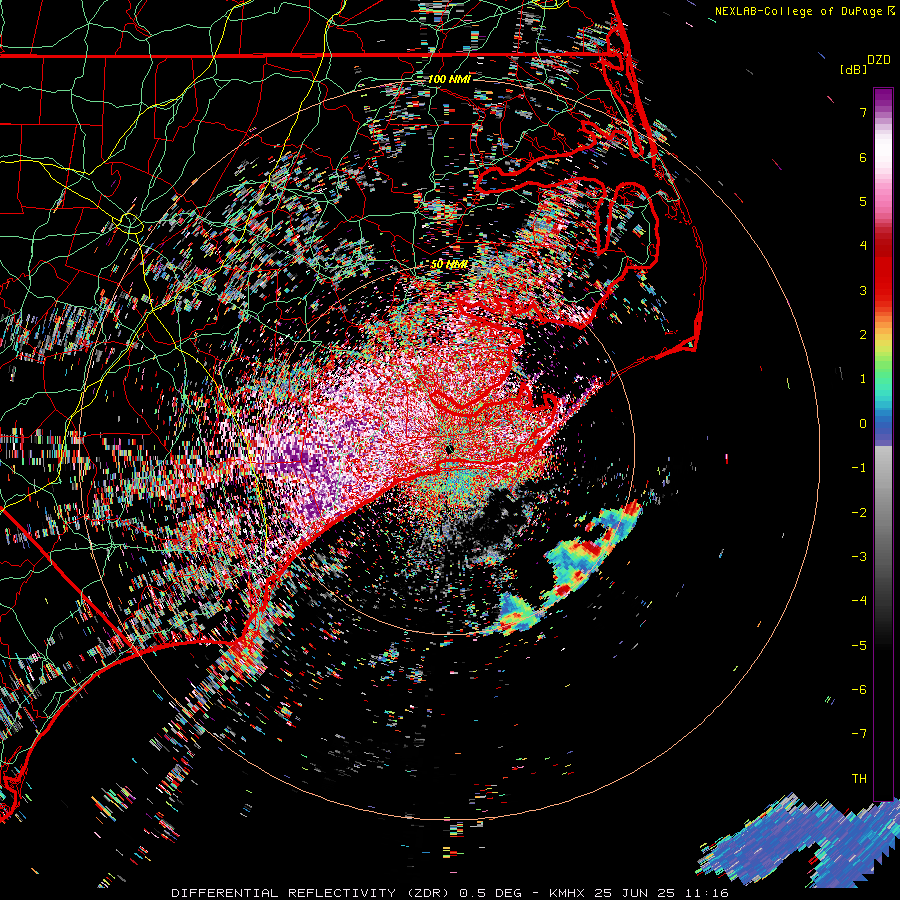Click the 25 JUN 25 11:16 timestamp
The height and width of the screenshot is (900, 900).
661,893
